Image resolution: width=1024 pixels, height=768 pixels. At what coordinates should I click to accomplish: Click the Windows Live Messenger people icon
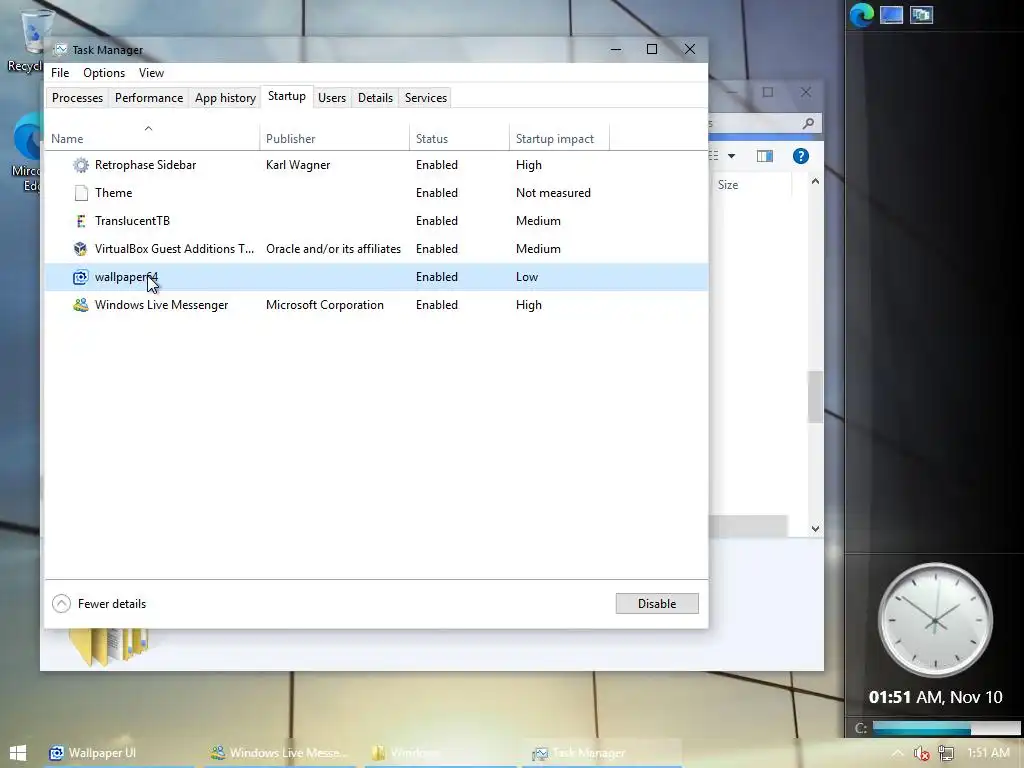click(x=80, y=305)
